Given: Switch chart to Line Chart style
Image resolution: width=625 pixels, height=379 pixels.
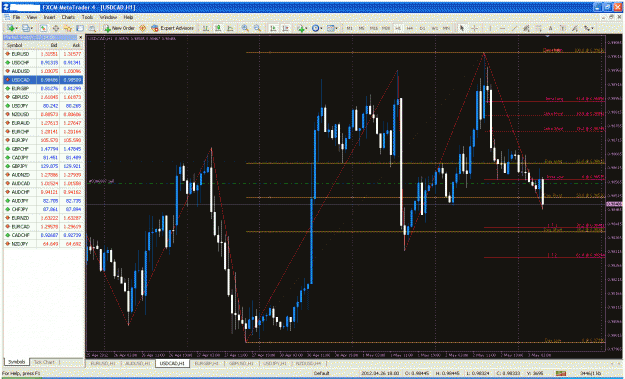Looking at the screenshot, I should coord(230,28).
